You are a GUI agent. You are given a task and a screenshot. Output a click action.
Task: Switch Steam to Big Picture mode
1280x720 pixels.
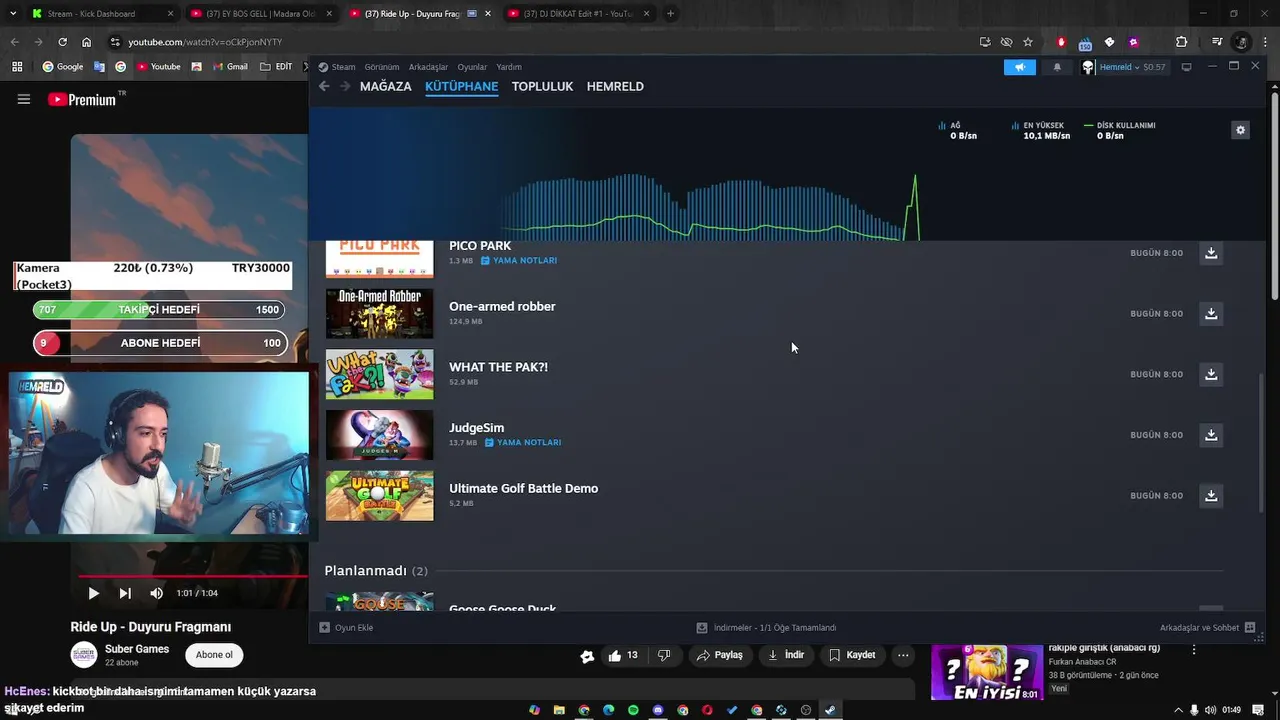click(1186, 67)
